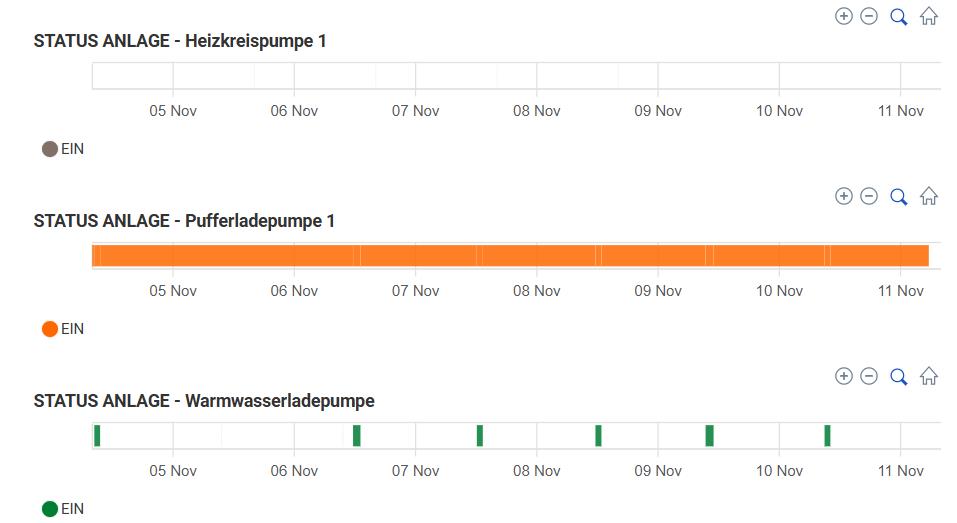Click the last green Warmwasserladepumpe bar
The image size is (957, 523).
828,436
